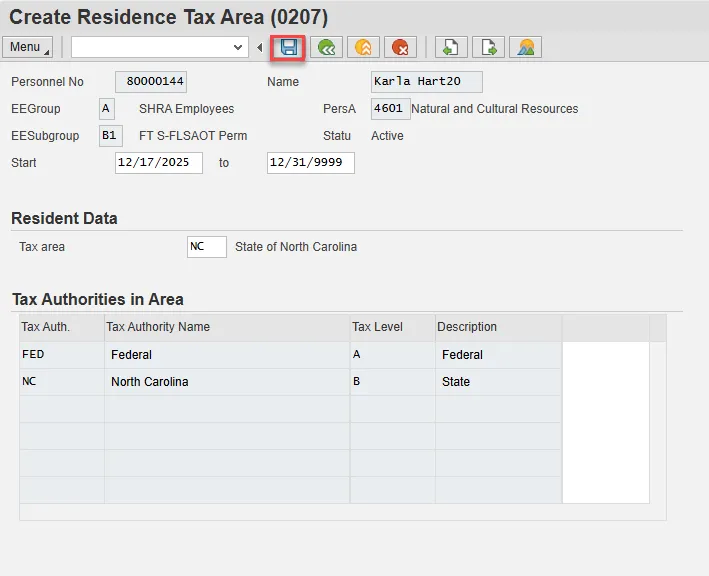This screenshot has height=576, width=709.
Task: Click the Save disk icon
Action: [x=289, y=47]
